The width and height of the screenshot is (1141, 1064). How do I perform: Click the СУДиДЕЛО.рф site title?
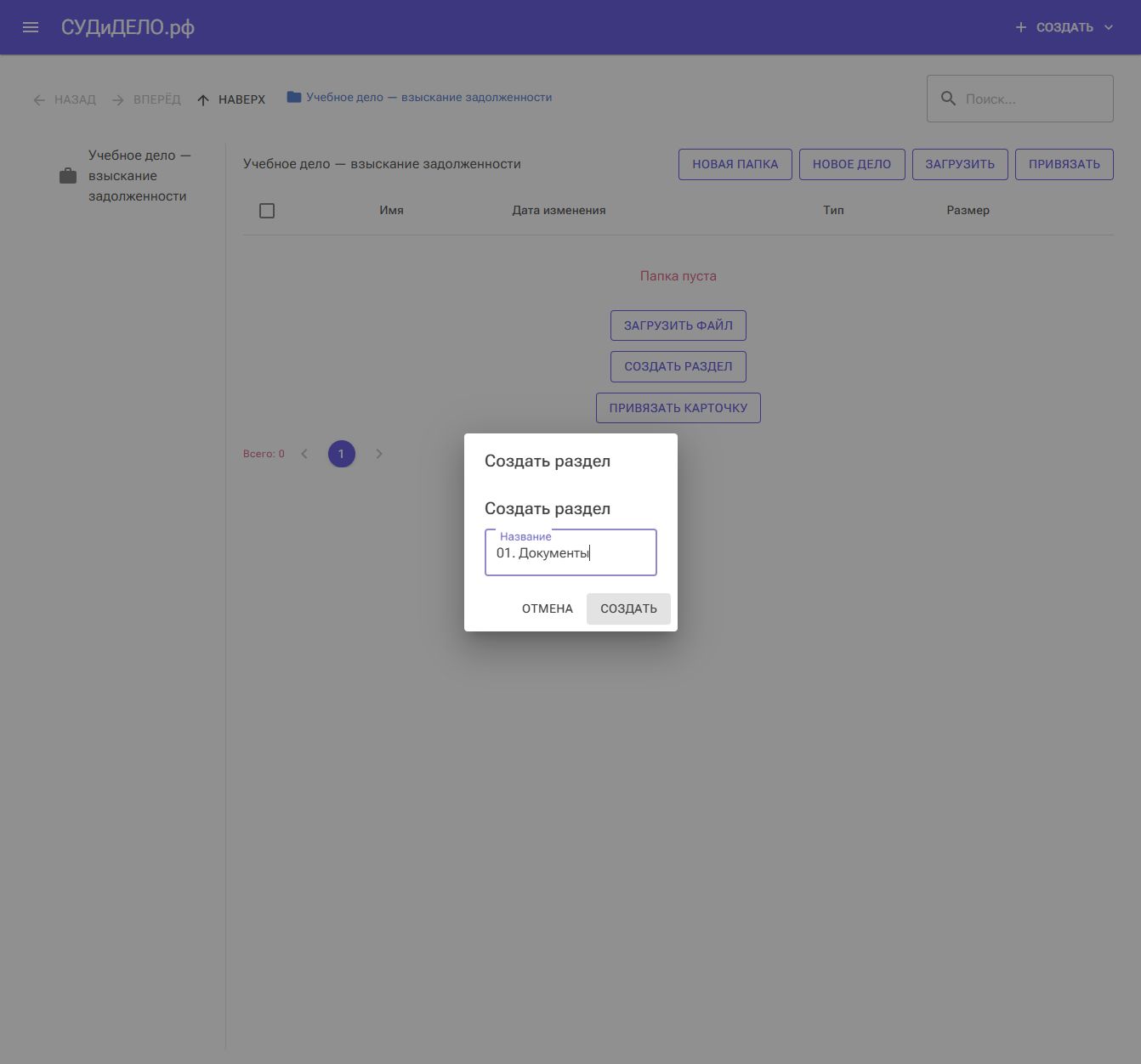tap(128, 27)
